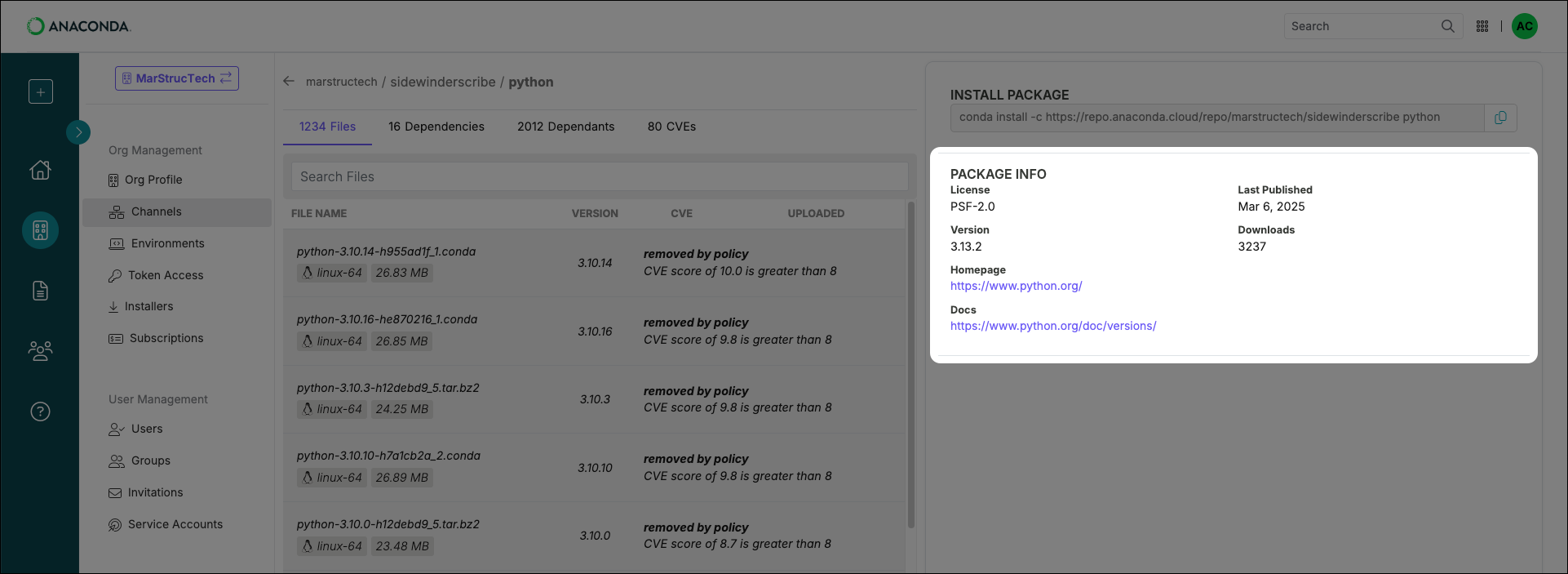This screenshot has height=574, width=1568.
Task: Open Service Accounts in sidebar
Action: (166, 524)
